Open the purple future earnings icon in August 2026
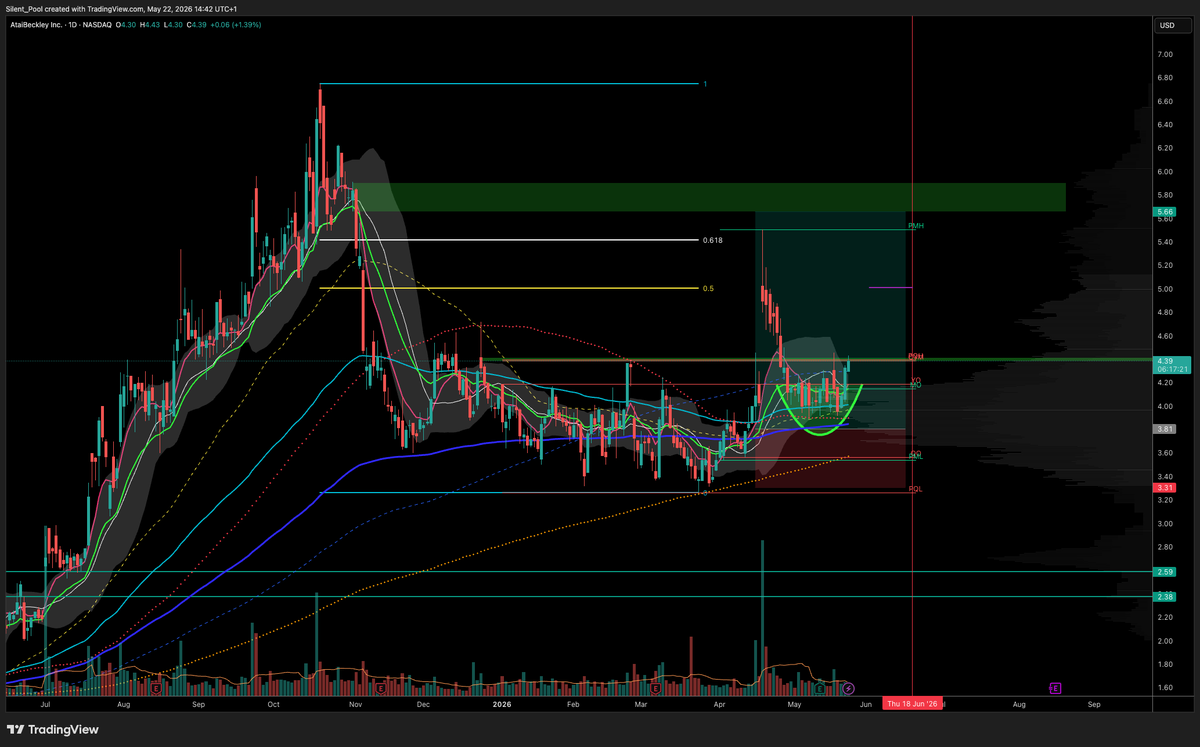 (x=1054, y=688)
